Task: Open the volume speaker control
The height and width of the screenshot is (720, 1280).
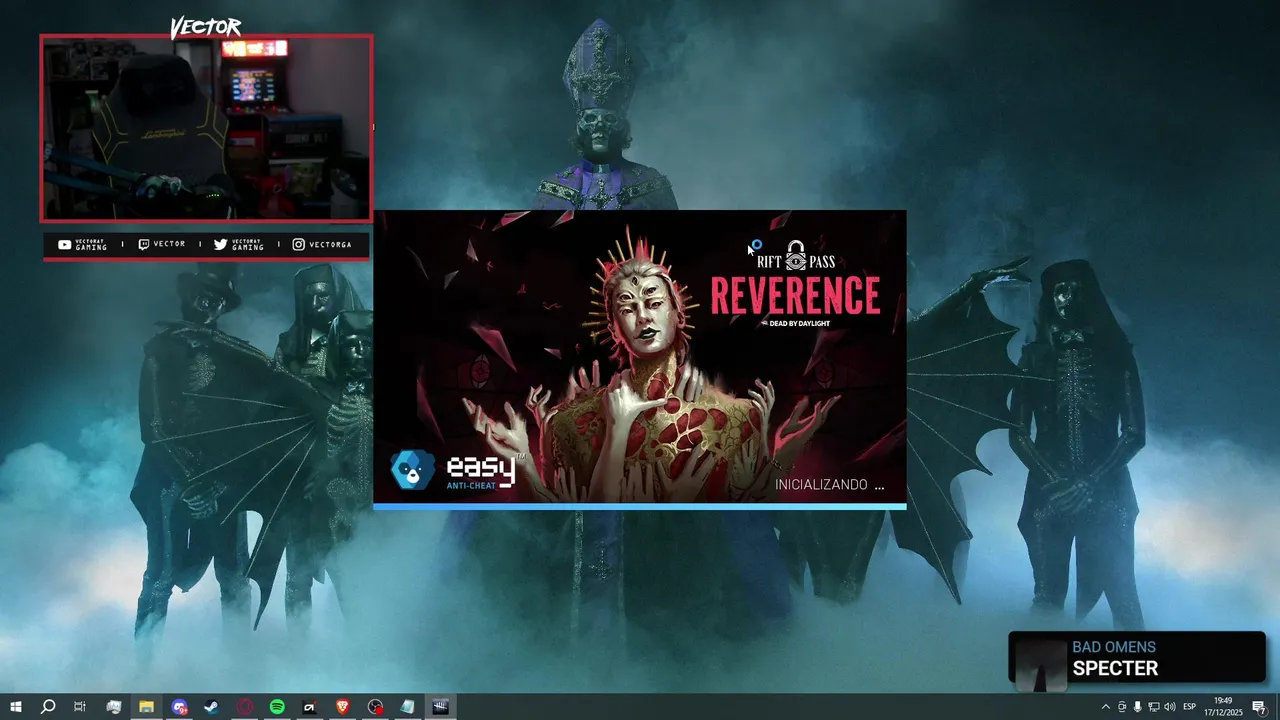Action: click(1169, 707)
